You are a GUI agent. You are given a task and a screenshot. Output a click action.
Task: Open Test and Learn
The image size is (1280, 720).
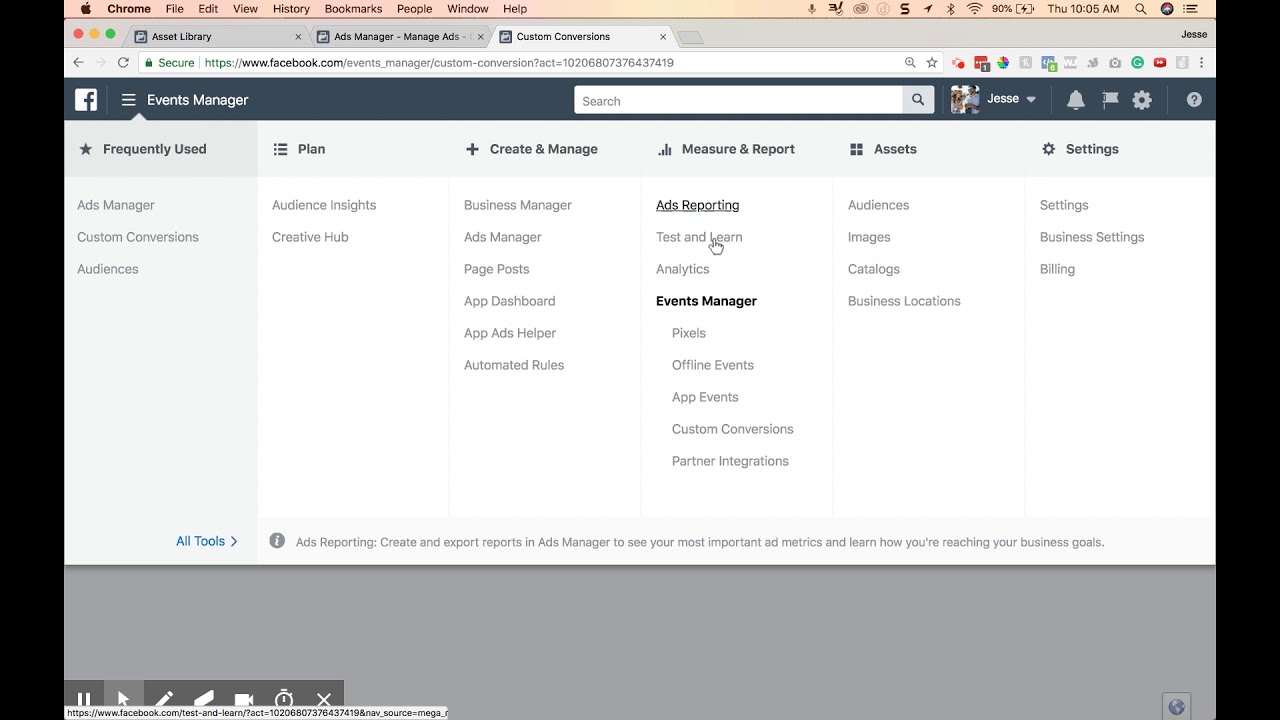coord(699,237)
